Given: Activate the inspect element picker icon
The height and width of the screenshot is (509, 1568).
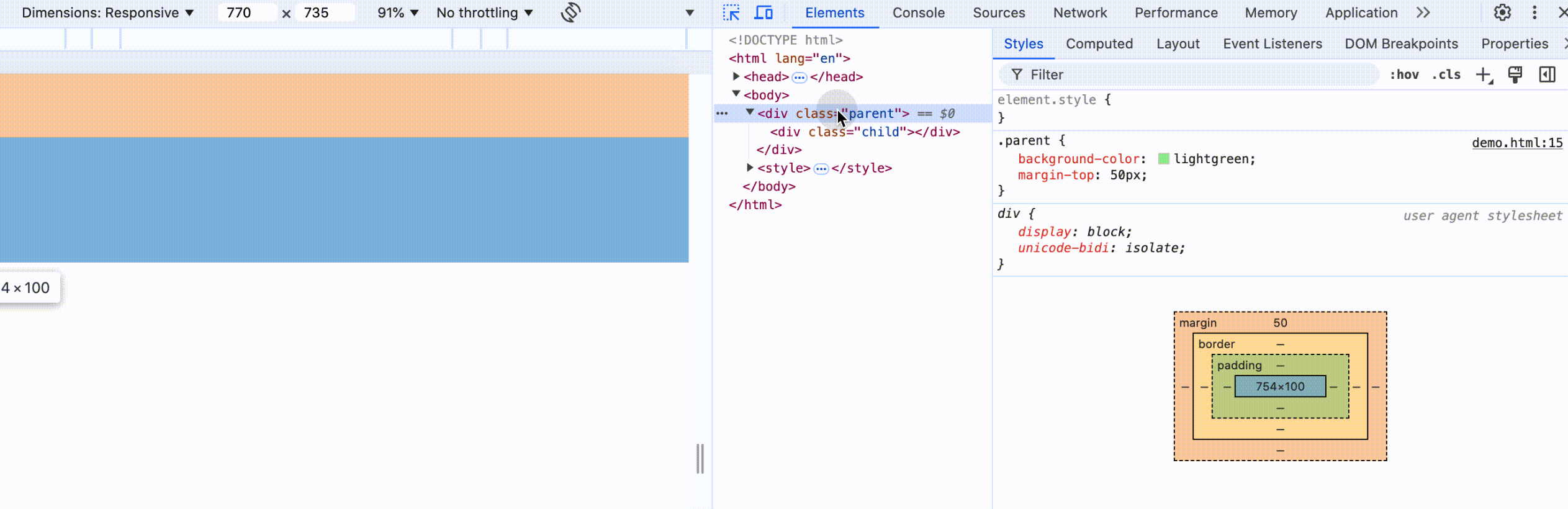Looking at the screenshot, I should point(731,12).
